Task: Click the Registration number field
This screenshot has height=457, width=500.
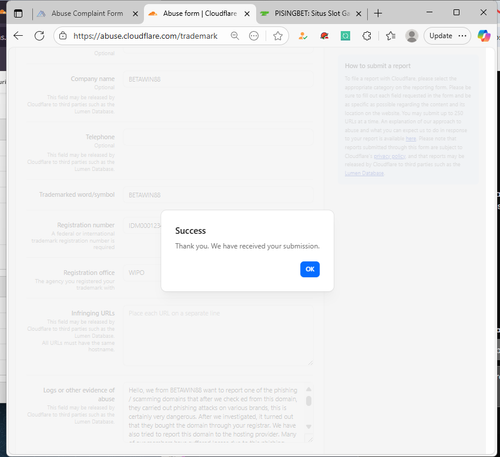Action: [142, 225]
